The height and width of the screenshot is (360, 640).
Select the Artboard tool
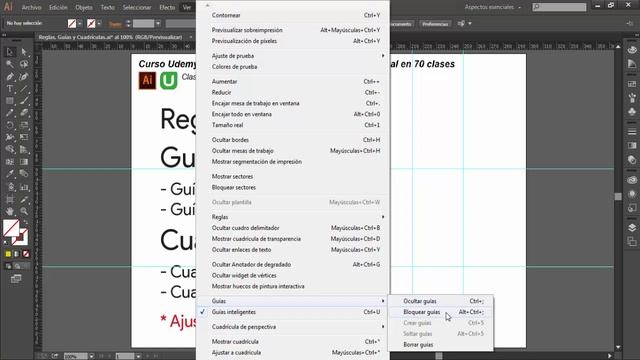pos(10,199)
